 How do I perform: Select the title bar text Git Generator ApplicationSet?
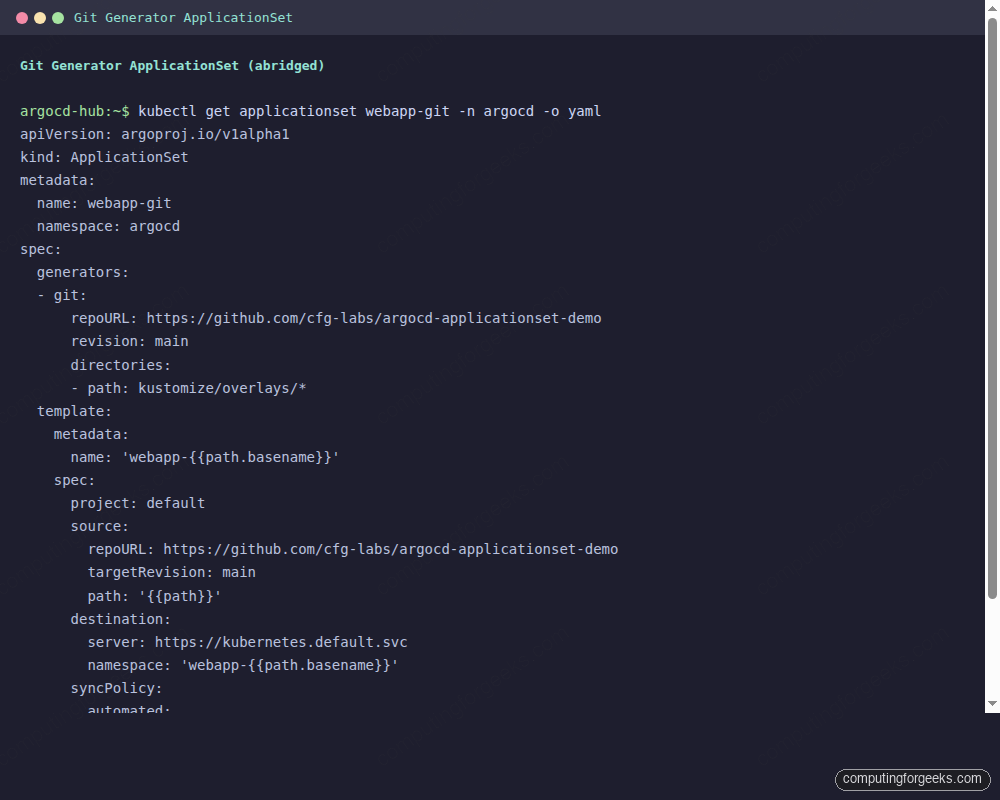pyautogui.click(x=183, y=17)
